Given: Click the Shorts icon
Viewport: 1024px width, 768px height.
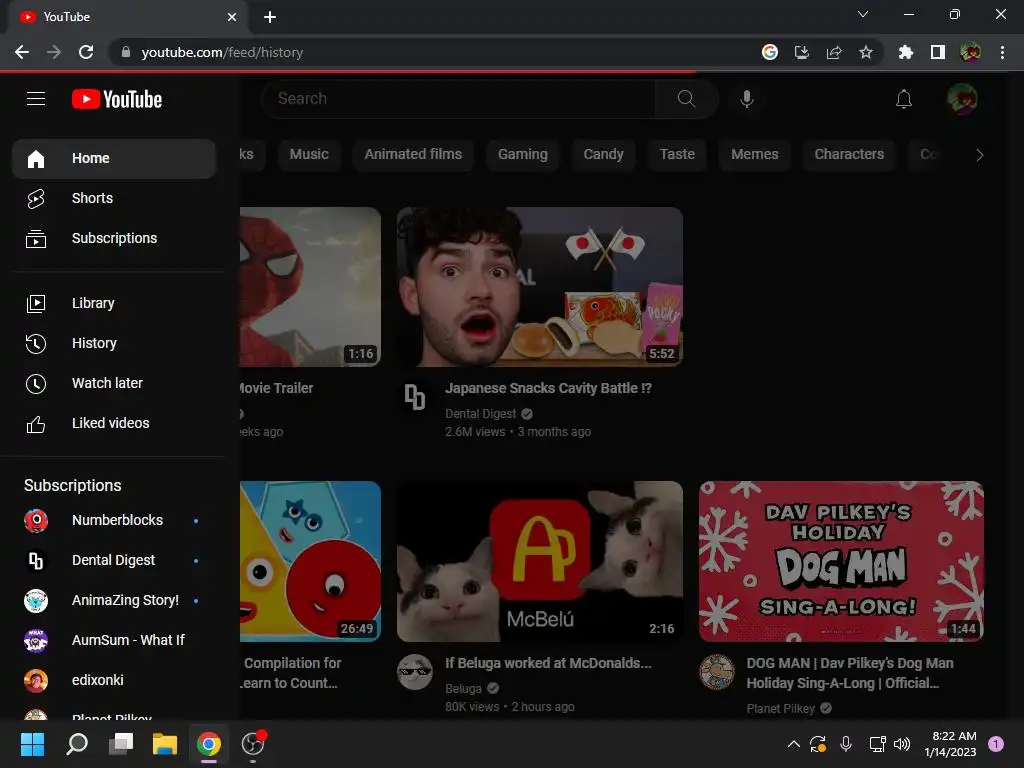Looking at the screenshot, I should [x=36, y=199].
